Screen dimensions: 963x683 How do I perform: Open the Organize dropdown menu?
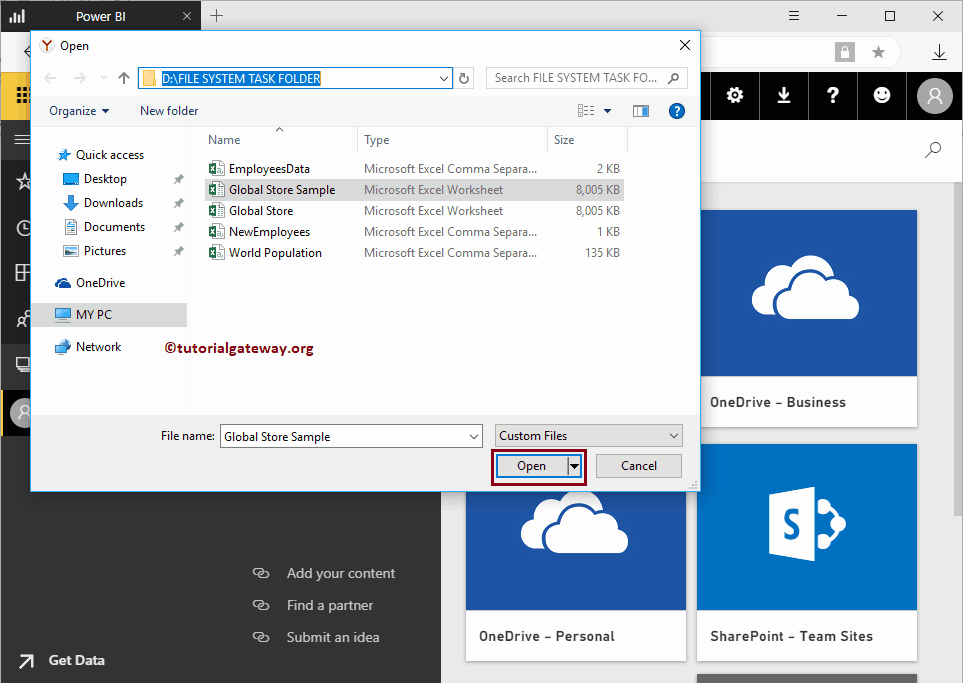pyautogui.click(x=79, y=110)
